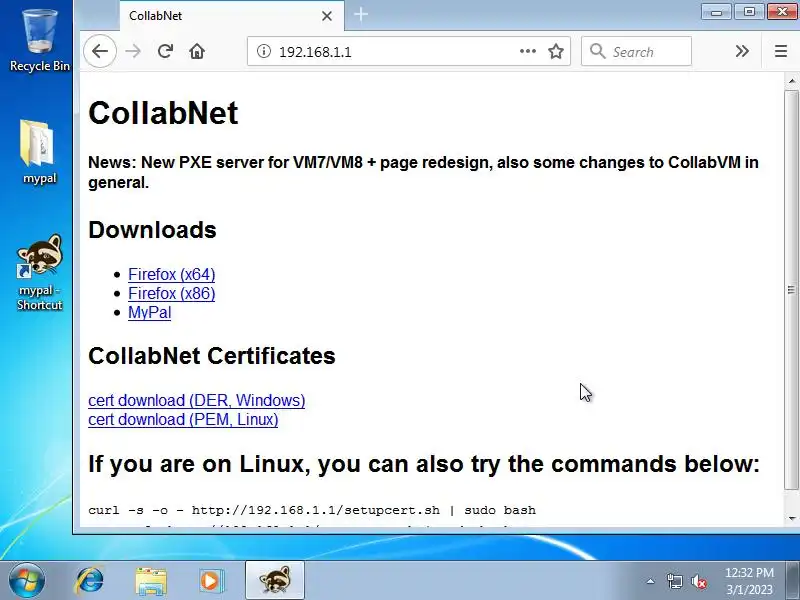Maximize the browser window

tap(749, 12)
